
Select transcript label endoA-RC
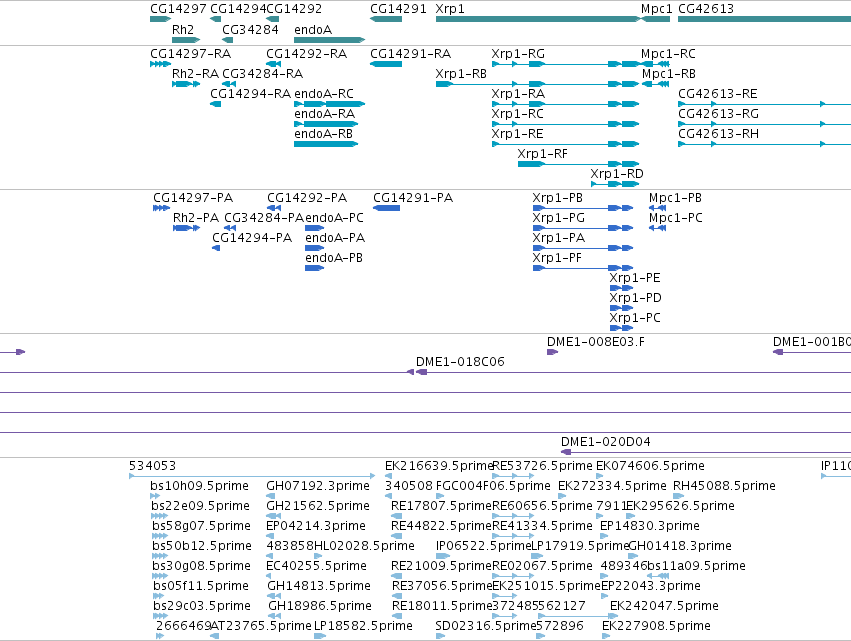[323, 94]
